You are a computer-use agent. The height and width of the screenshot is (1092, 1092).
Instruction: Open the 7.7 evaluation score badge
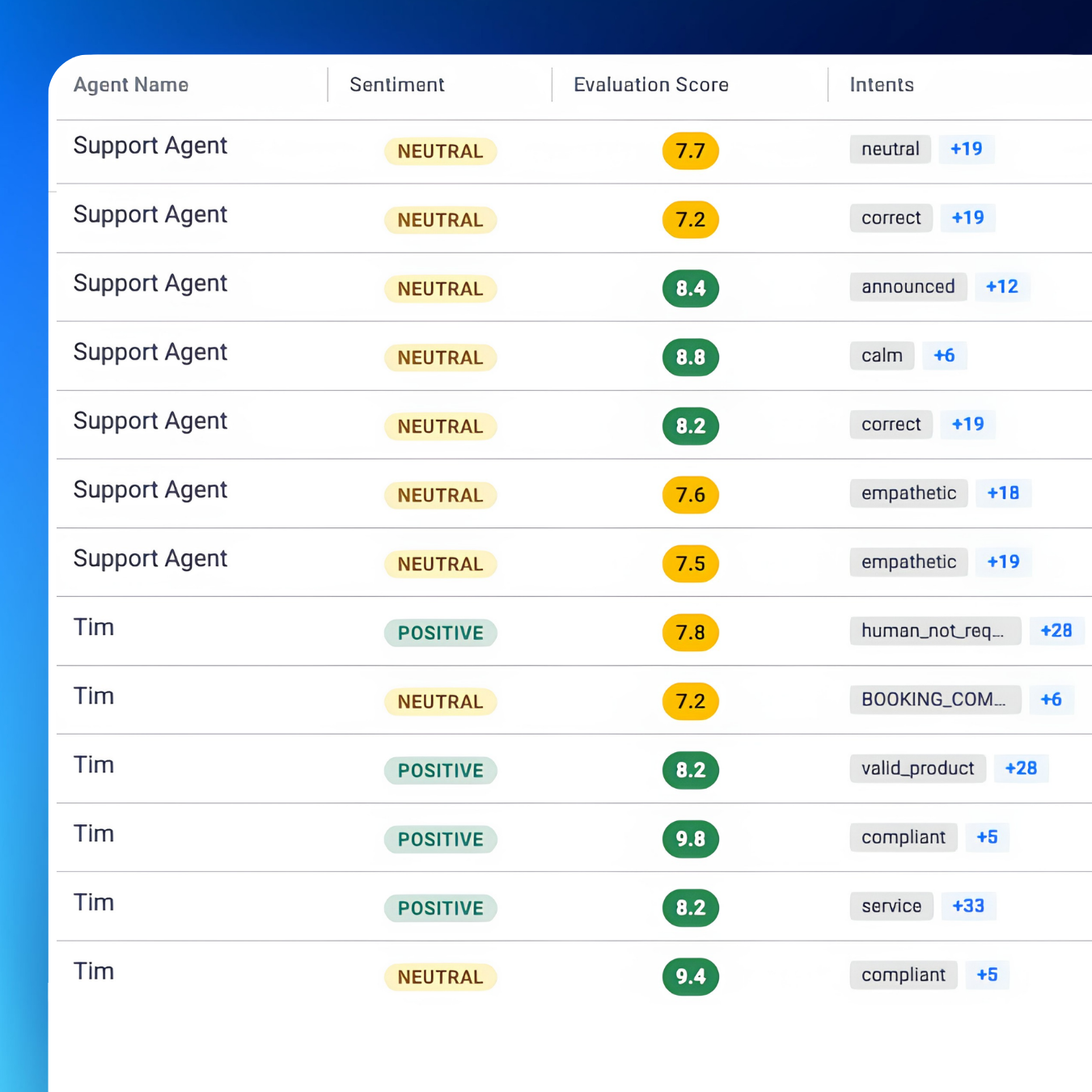pos(691,150)
